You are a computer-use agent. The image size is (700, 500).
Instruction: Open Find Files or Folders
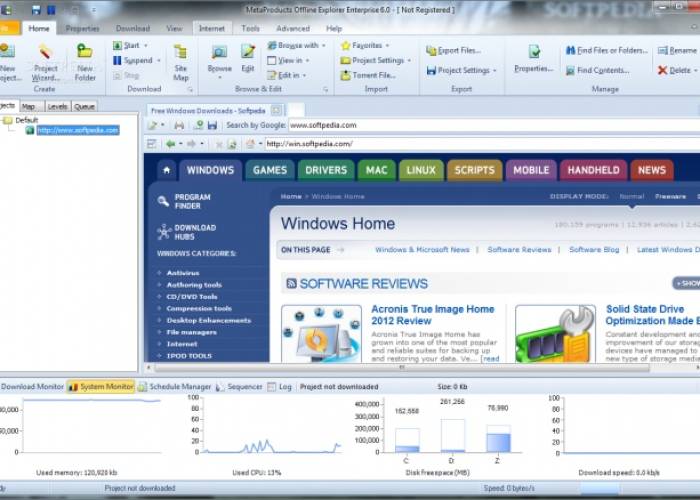606,50
